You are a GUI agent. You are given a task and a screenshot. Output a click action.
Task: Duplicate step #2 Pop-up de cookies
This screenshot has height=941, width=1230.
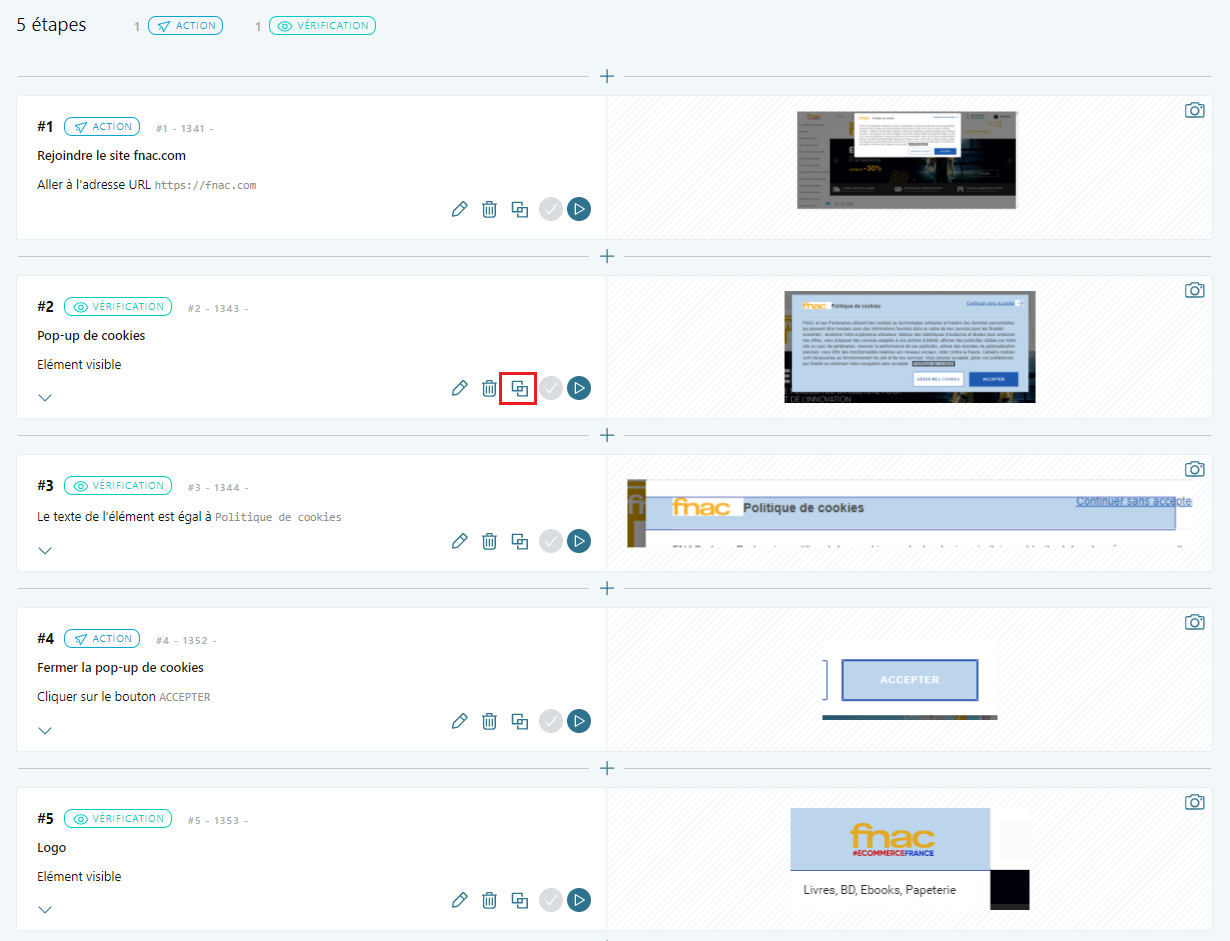[x=519, y=388]
